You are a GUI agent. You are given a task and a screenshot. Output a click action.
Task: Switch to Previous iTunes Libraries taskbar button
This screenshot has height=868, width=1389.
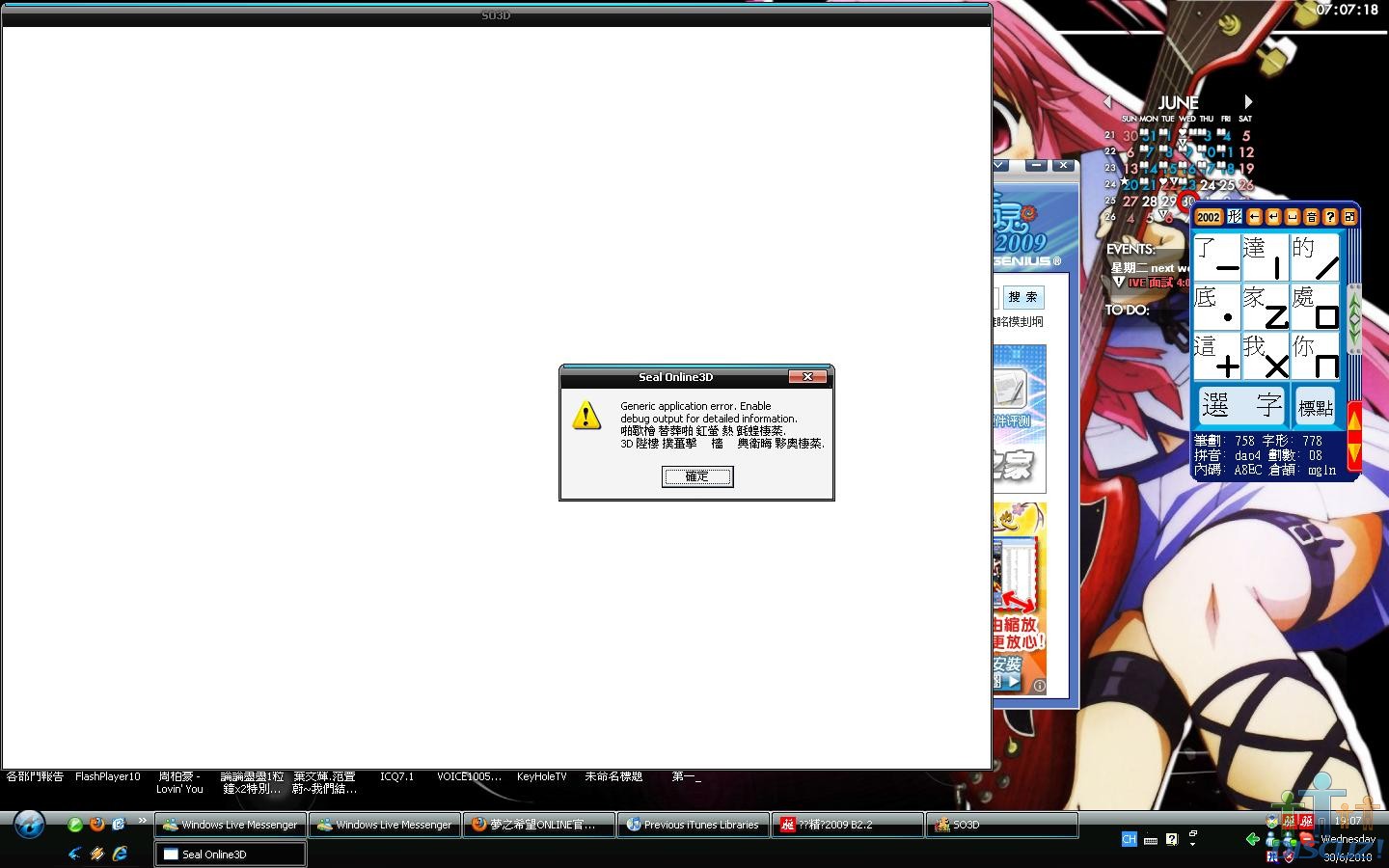click(x=694, y=825)
